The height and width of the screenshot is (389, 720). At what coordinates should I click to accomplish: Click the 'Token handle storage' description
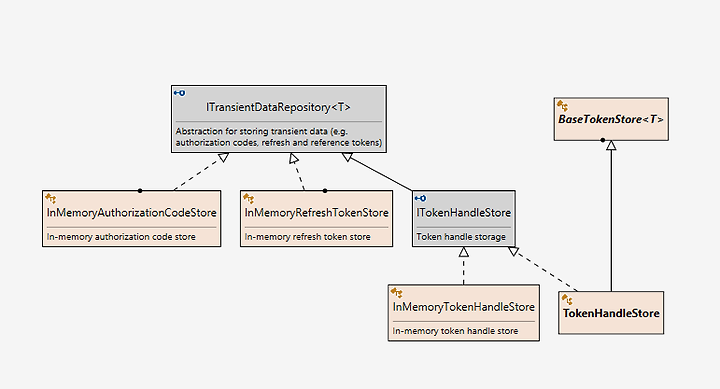(x=461, y=237)
